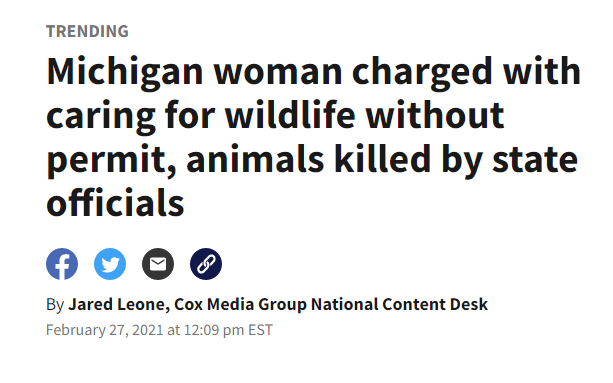613x383 pixels.
Task: Click the "EST" timezone text
Action: point(260,330)
